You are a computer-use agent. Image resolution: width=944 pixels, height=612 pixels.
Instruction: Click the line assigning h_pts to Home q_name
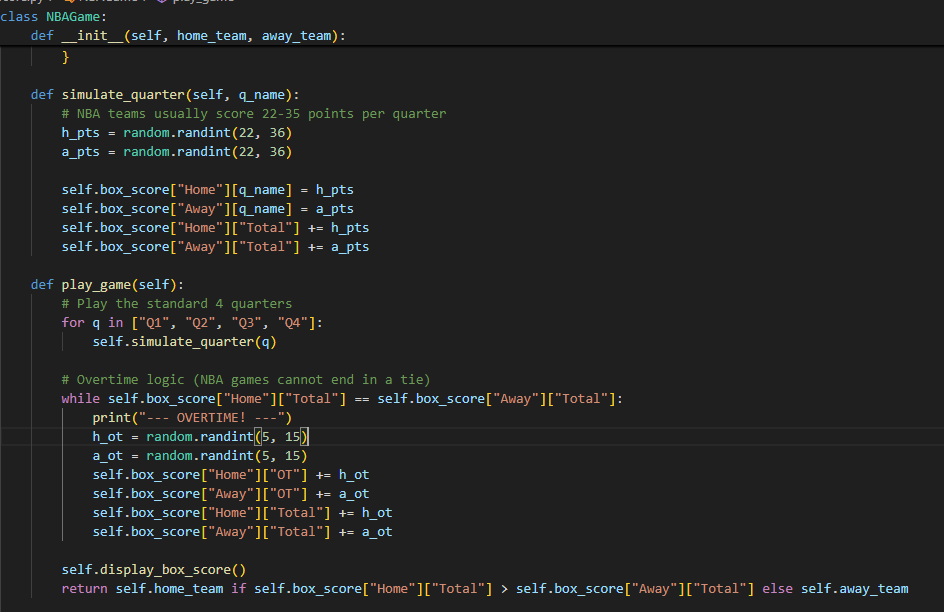tap(207, 190)
